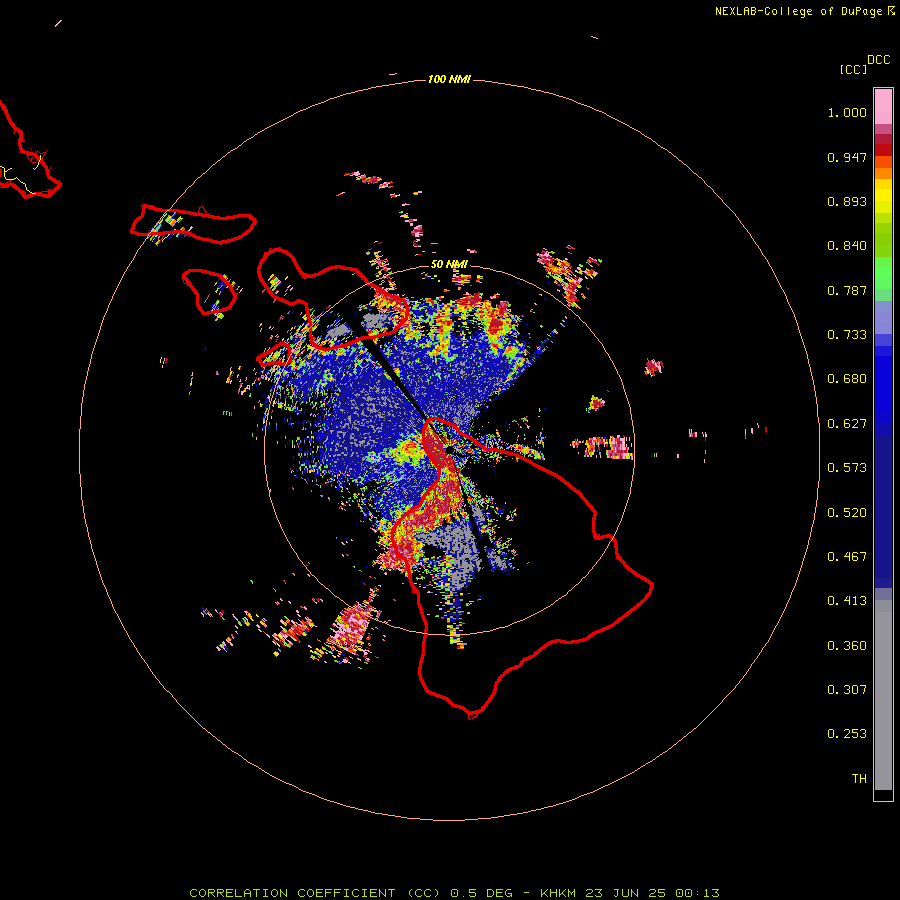This screenshot has height=900, width=900.
Task: Select the 0.840 legend value
Action: (x=847, y=246)
